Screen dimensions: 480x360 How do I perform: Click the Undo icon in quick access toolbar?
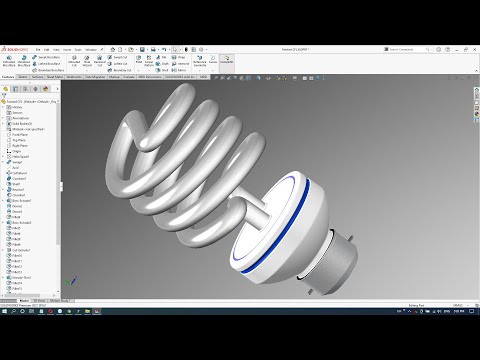click(x=164, y=49)
